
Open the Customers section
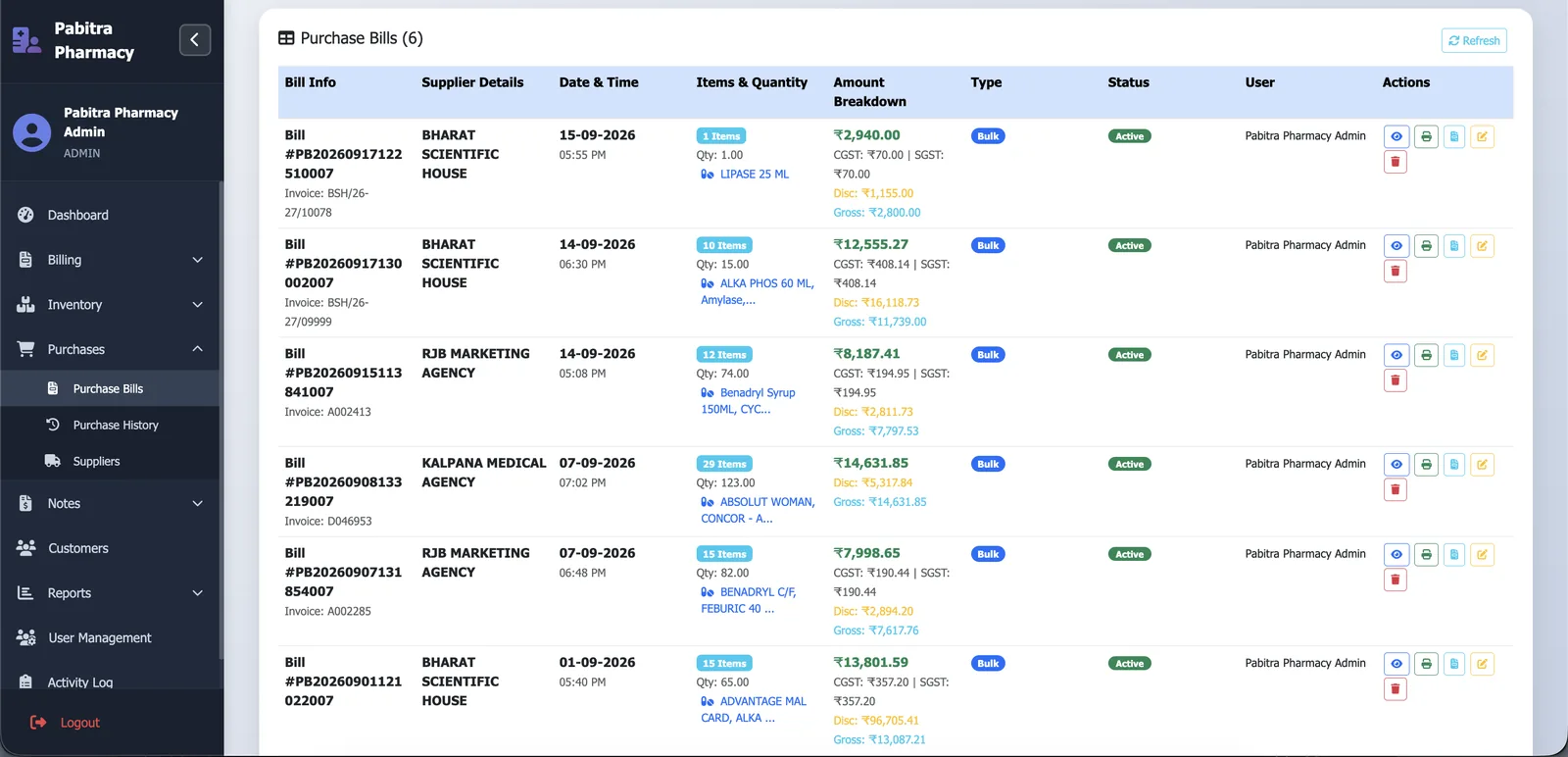(111, 548)
